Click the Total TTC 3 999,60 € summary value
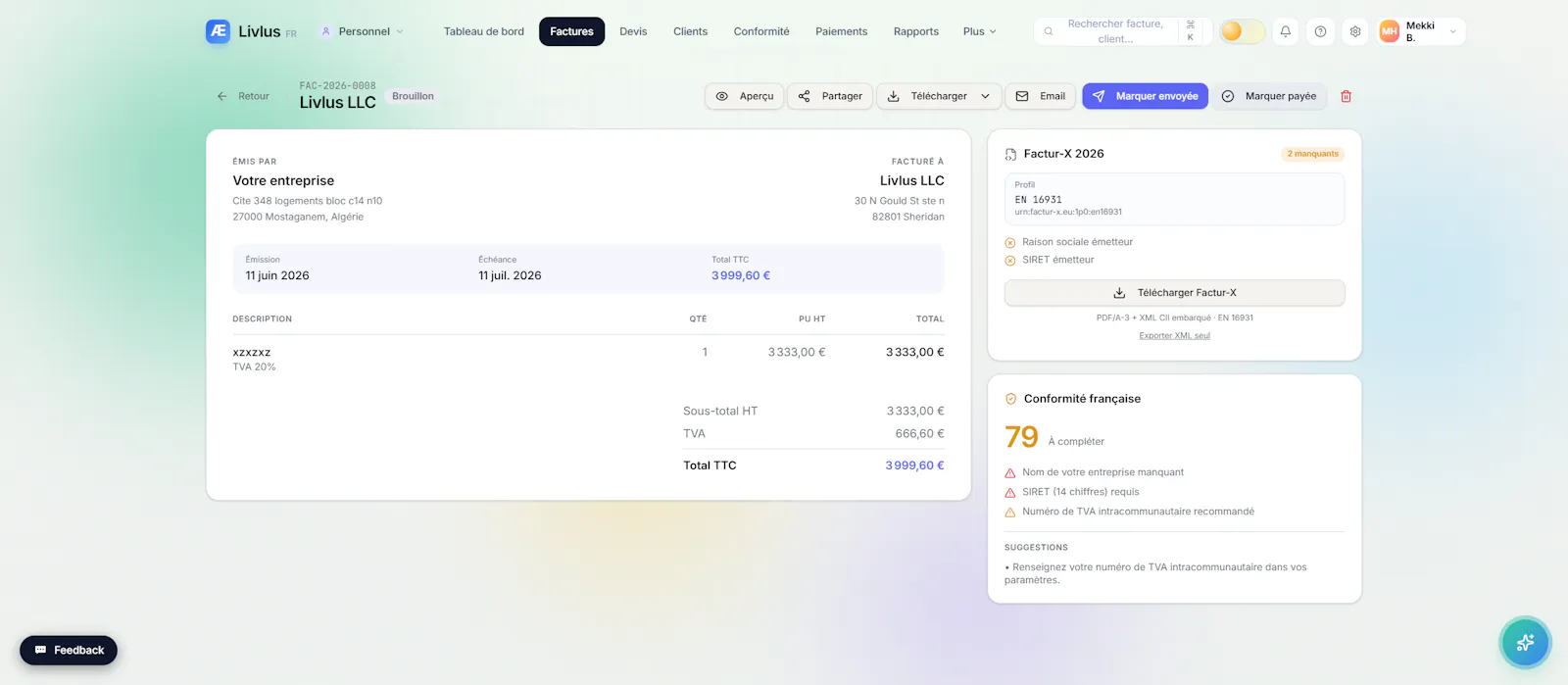The image size is (1568, 685). point(741,276)
